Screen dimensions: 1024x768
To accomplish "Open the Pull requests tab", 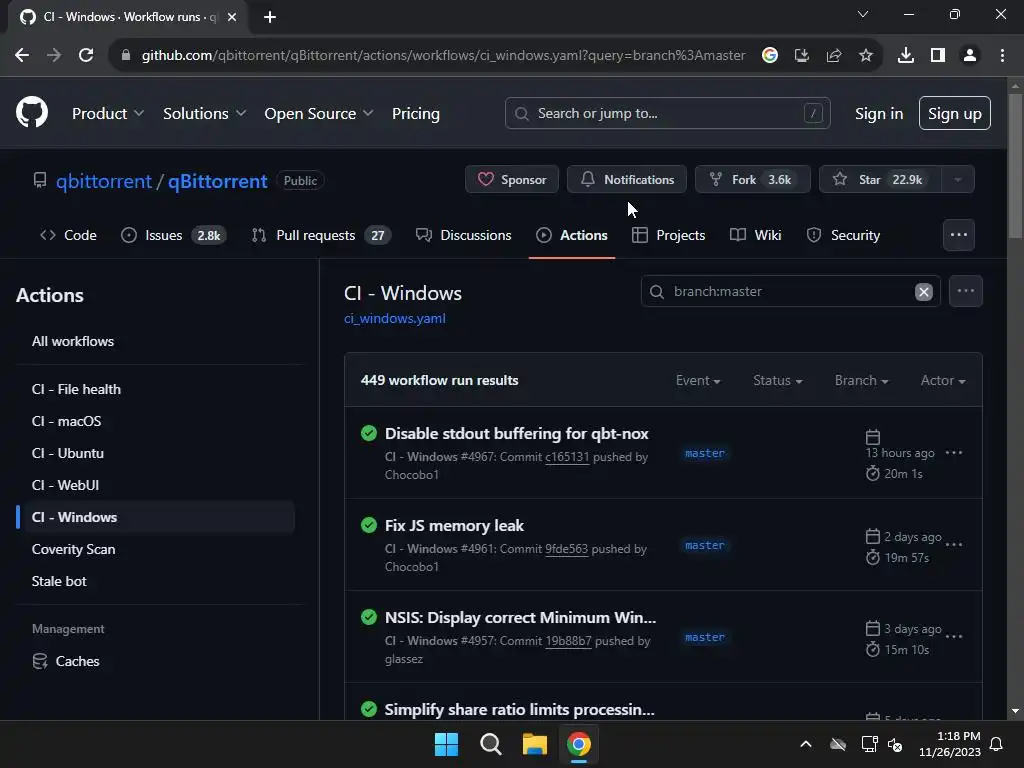I will (x=321, y=235).
